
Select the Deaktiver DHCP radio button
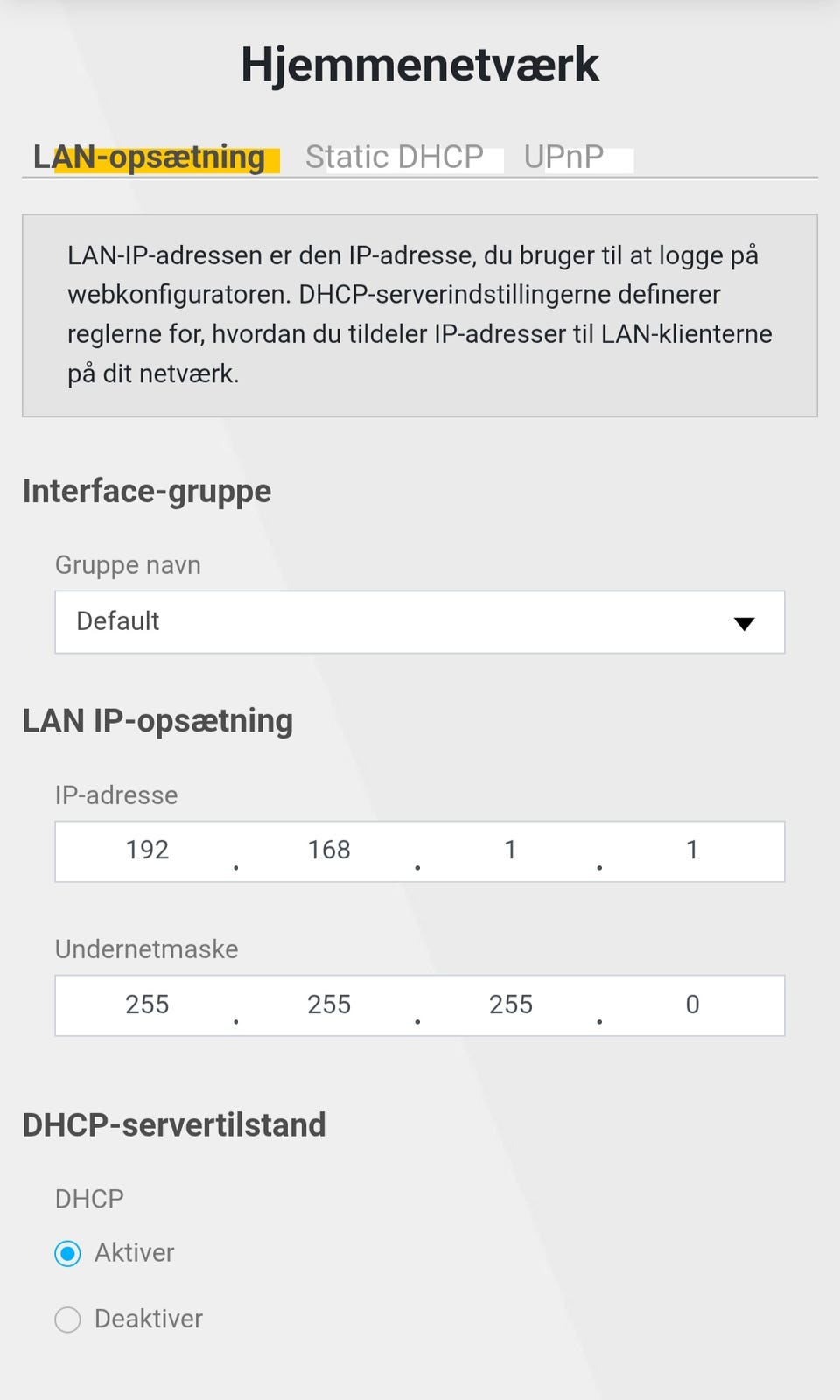68,1319
